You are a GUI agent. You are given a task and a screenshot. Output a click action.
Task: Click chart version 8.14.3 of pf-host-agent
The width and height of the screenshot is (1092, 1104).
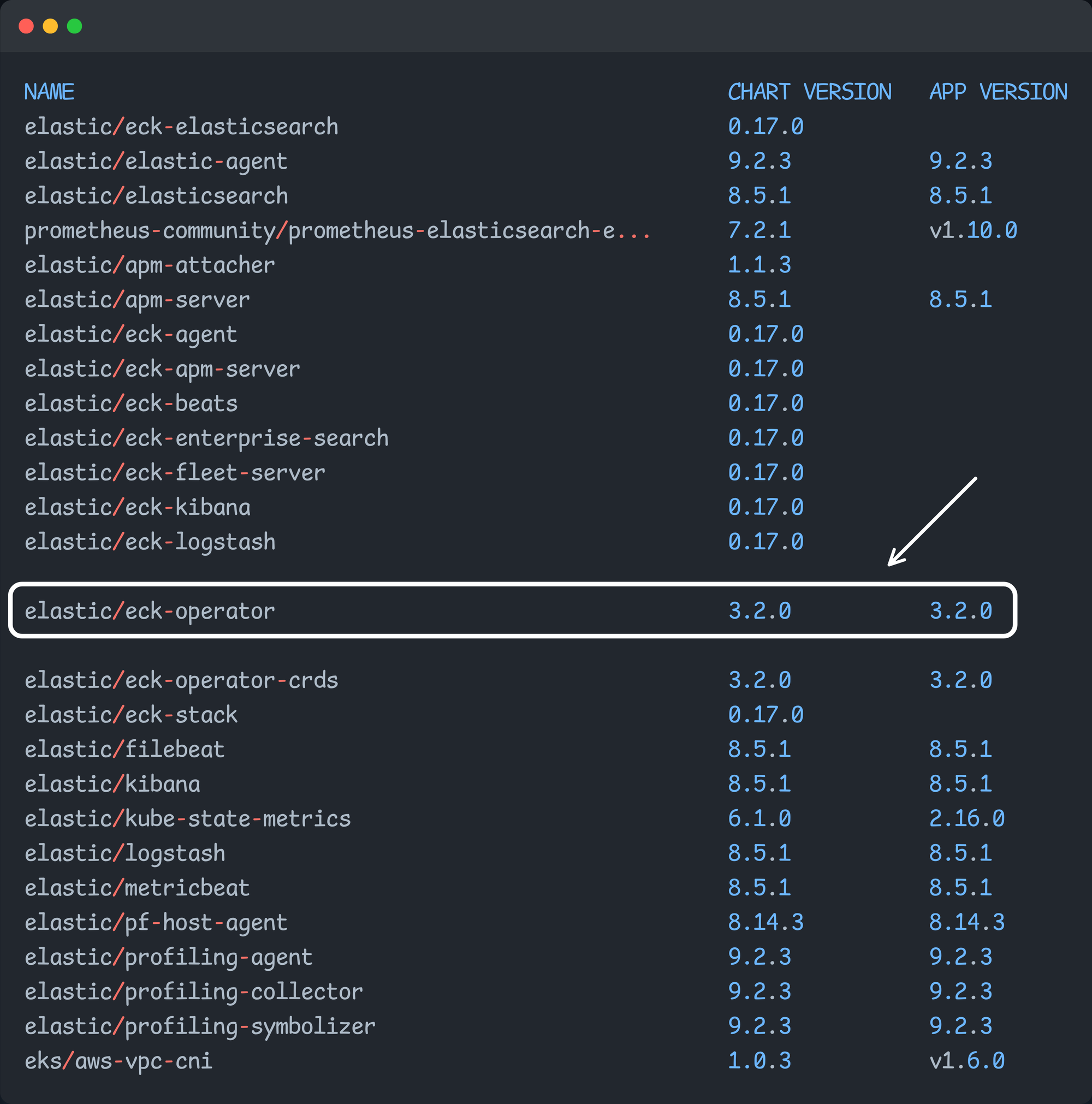pos(765,922)
